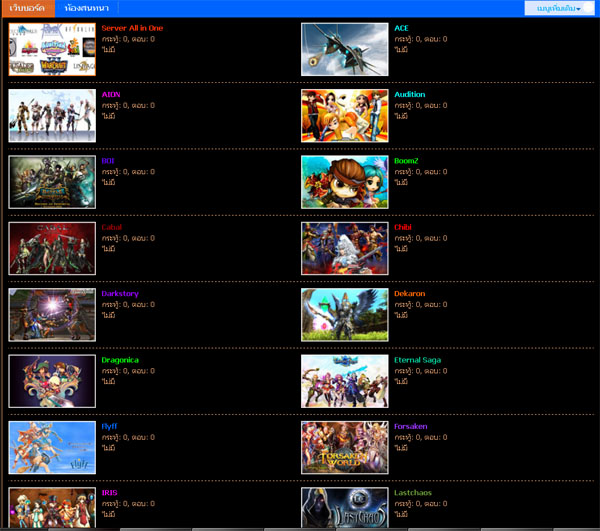Open the Darkstory forum link
The image size is (600, 531).
(120, 294)
